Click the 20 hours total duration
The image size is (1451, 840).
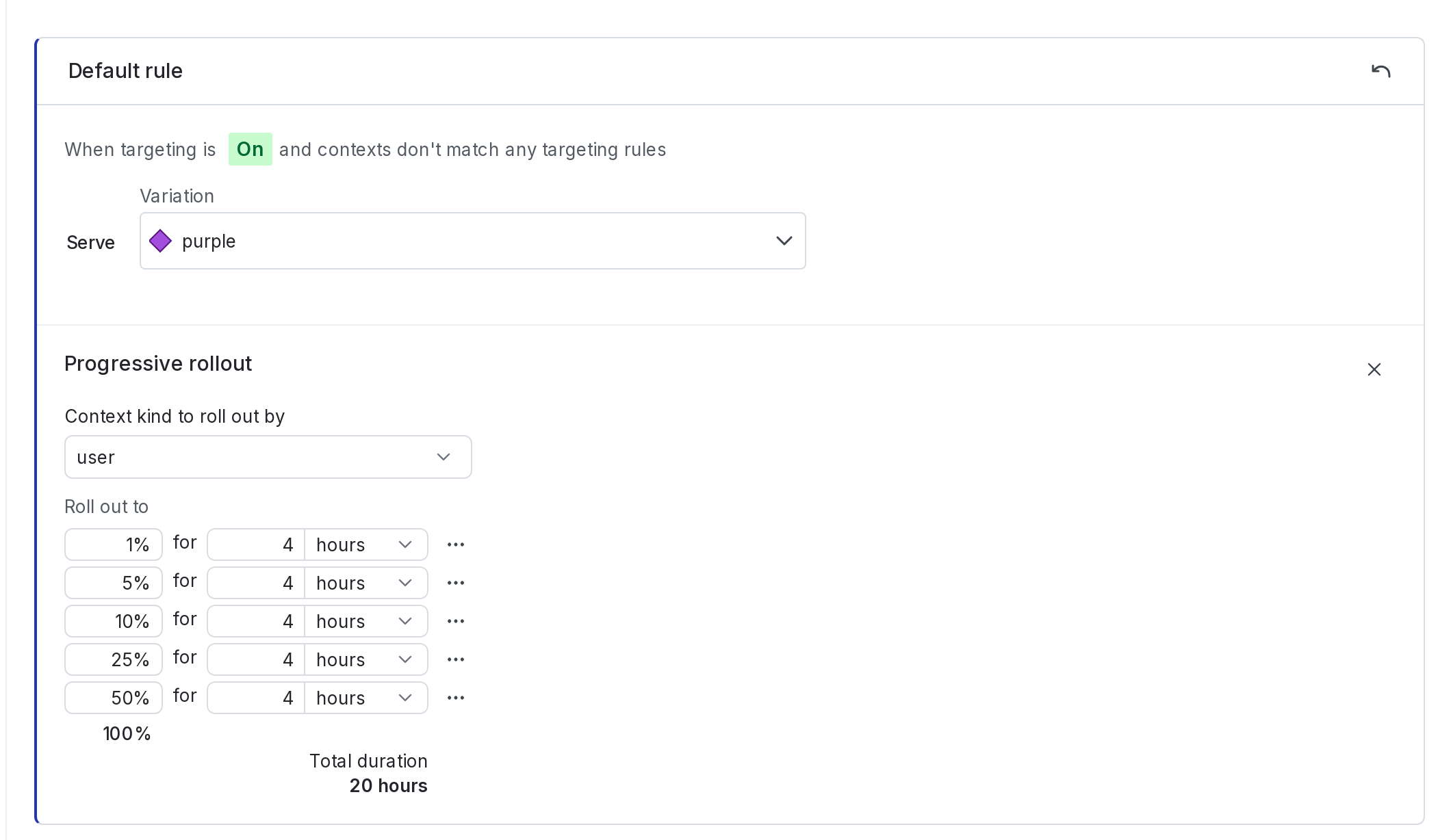click(x=388, y=785)
